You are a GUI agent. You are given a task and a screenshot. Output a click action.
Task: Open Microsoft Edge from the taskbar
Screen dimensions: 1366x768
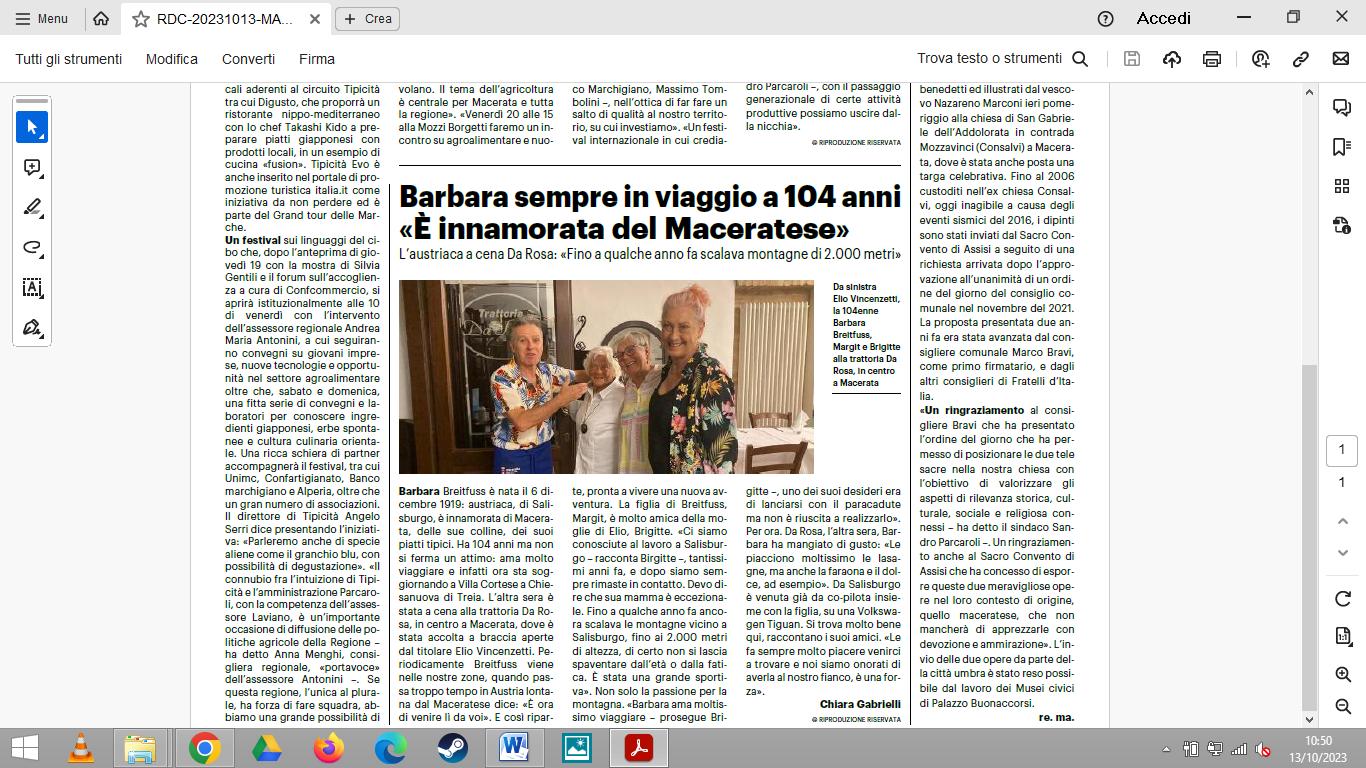click(x=390, y=748)
